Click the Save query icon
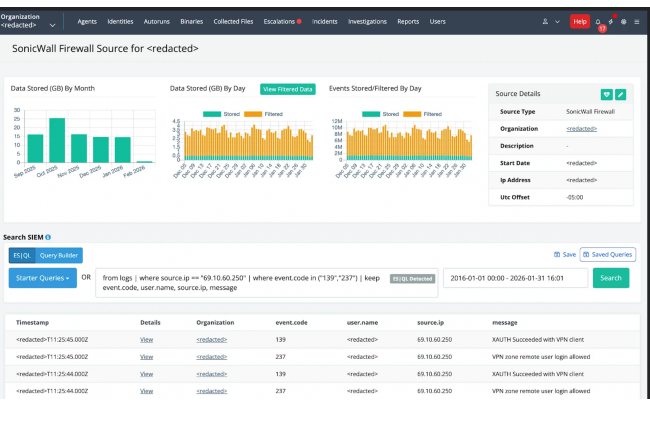Viewport: 650px width, 433px height. pyautogui.click(x=564, y=255)
